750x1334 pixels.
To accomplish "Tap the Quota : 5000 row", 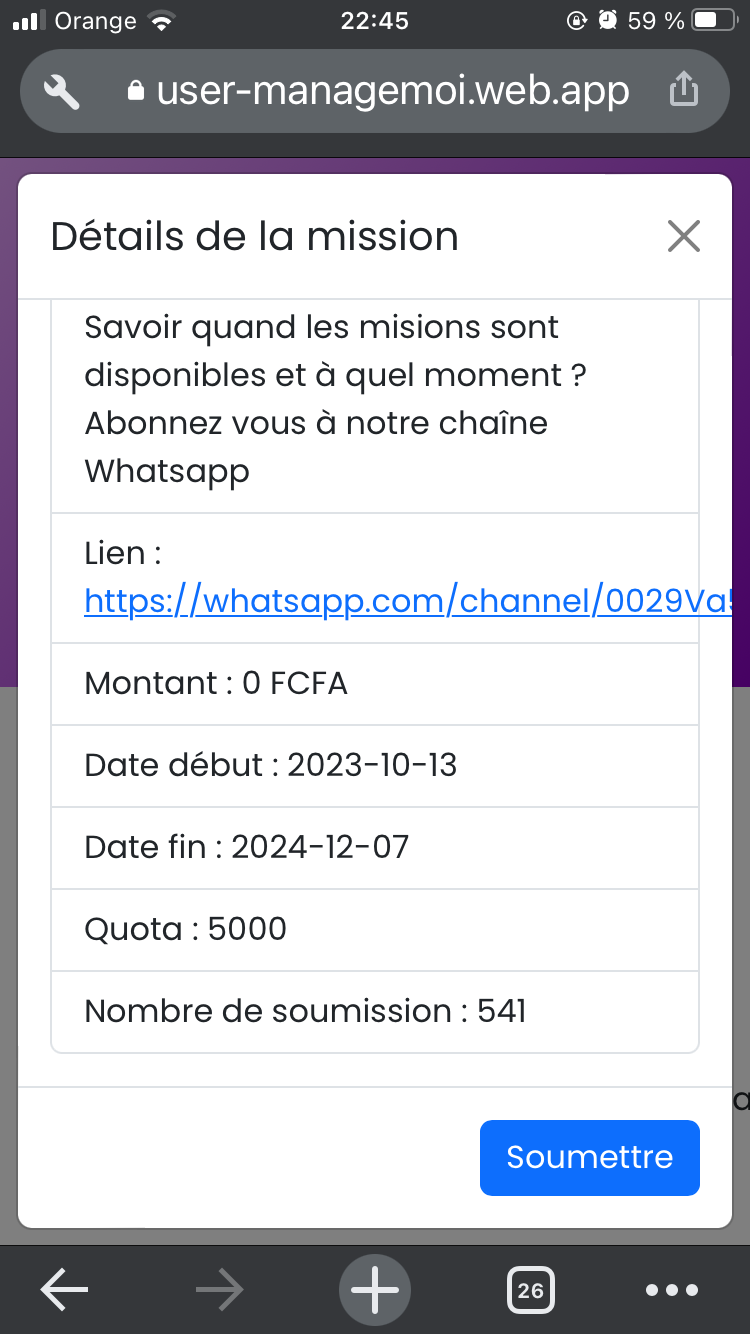I will [x=375, y=930].
